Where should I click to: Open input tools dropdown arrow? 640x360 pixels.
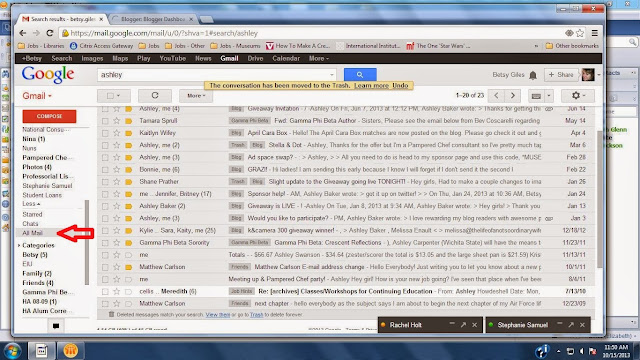click(549, 96)
